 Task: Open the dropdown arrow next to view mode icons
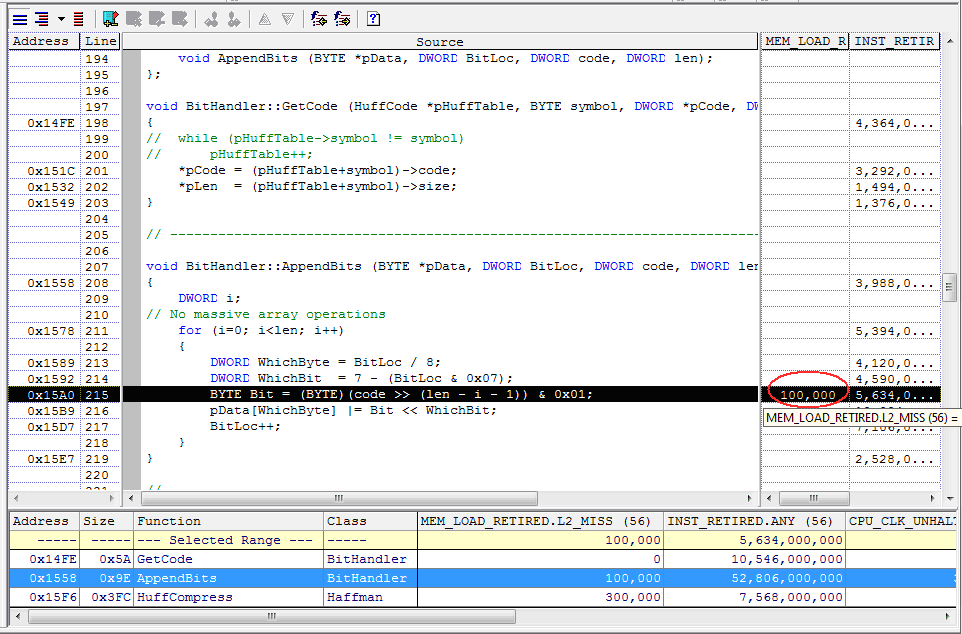click(60, 18)
